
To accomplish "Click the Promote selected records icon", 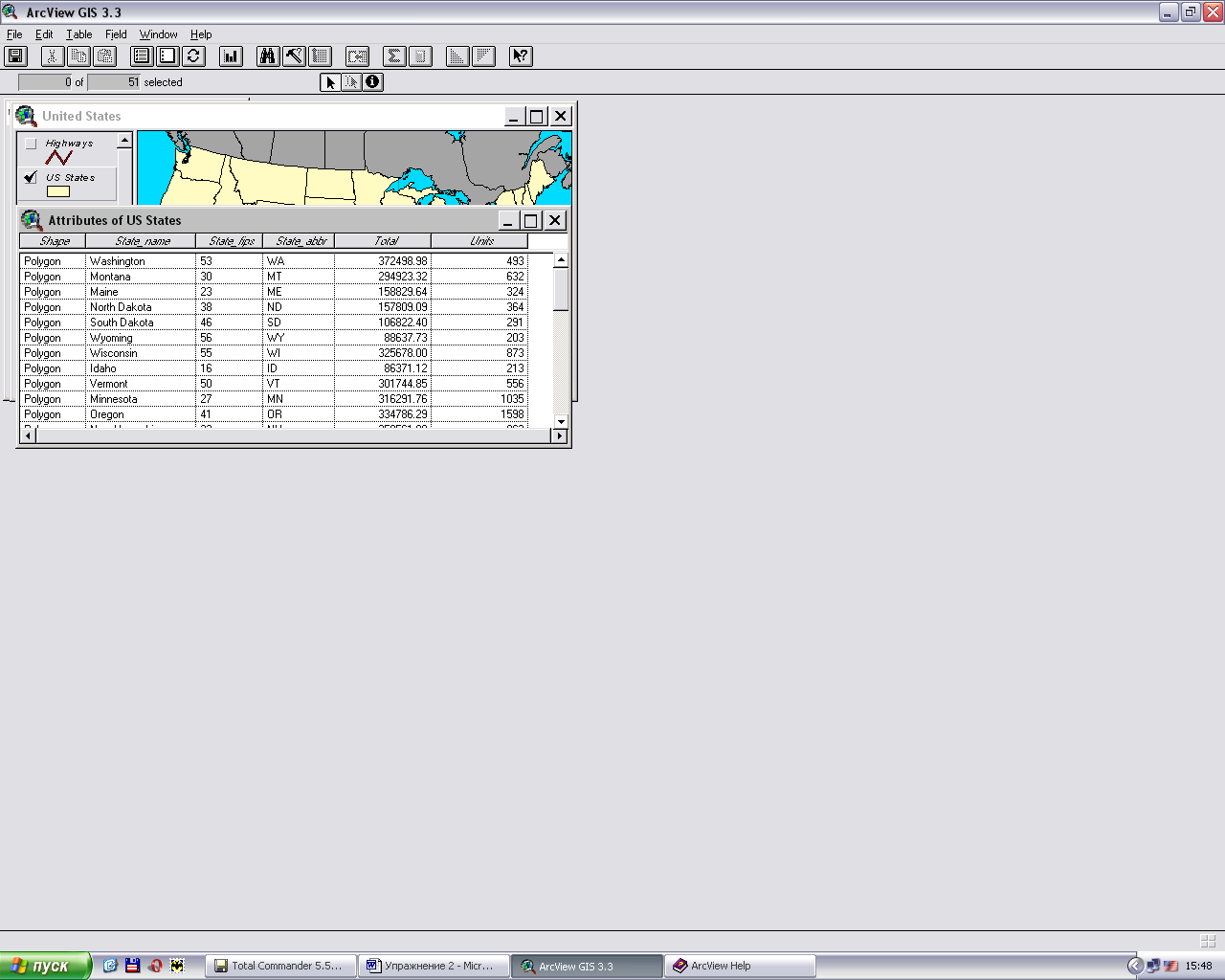I will pyautogui.click(x=320, y=56).
